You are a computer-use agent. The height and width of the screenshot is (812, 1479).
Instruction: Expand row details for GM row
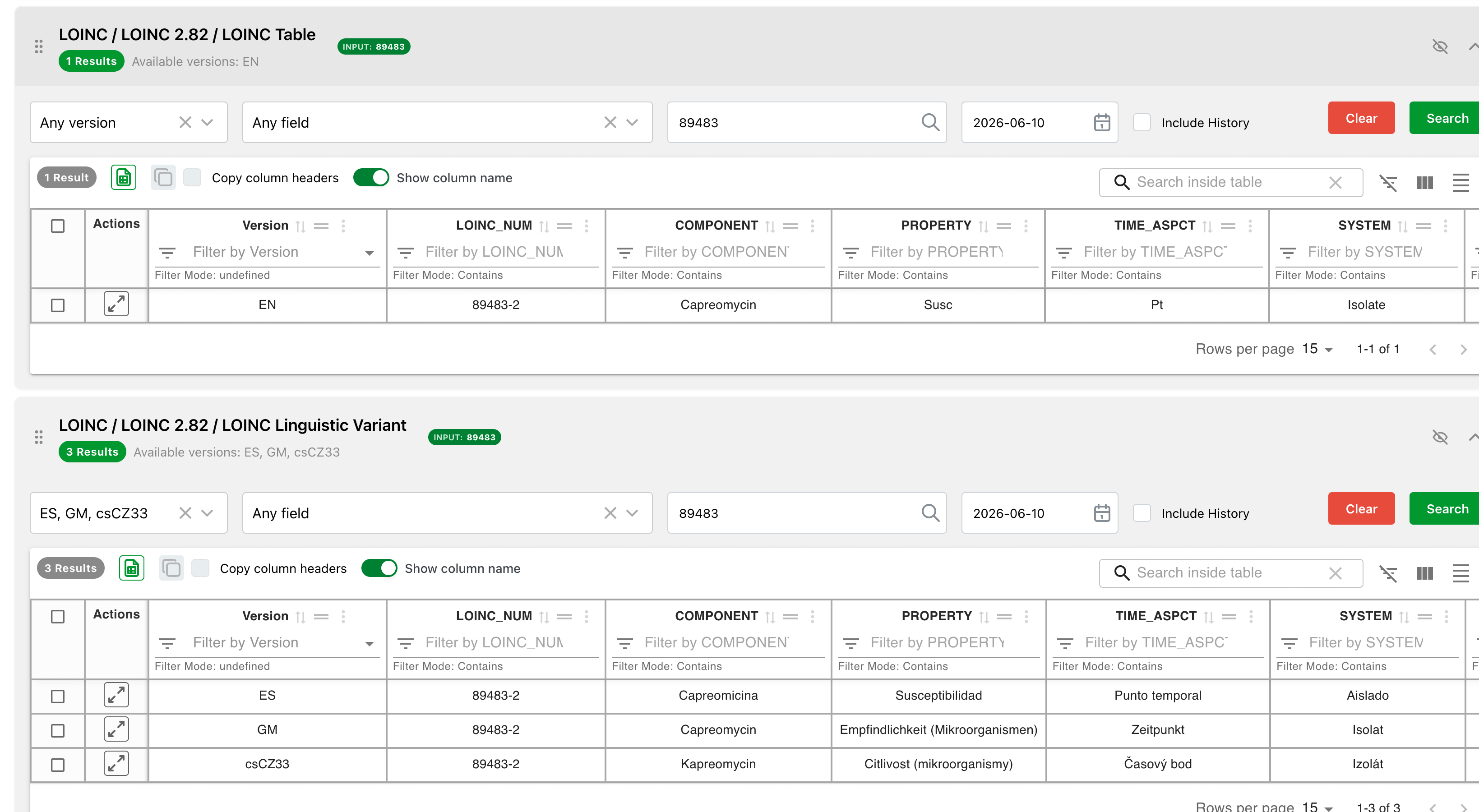click(x=116, y=729)
